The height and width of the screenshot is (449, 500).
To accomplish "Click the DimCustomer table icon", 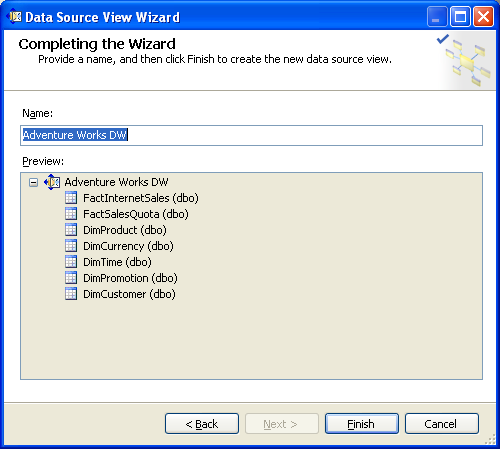I will click(x=71, y=294).
